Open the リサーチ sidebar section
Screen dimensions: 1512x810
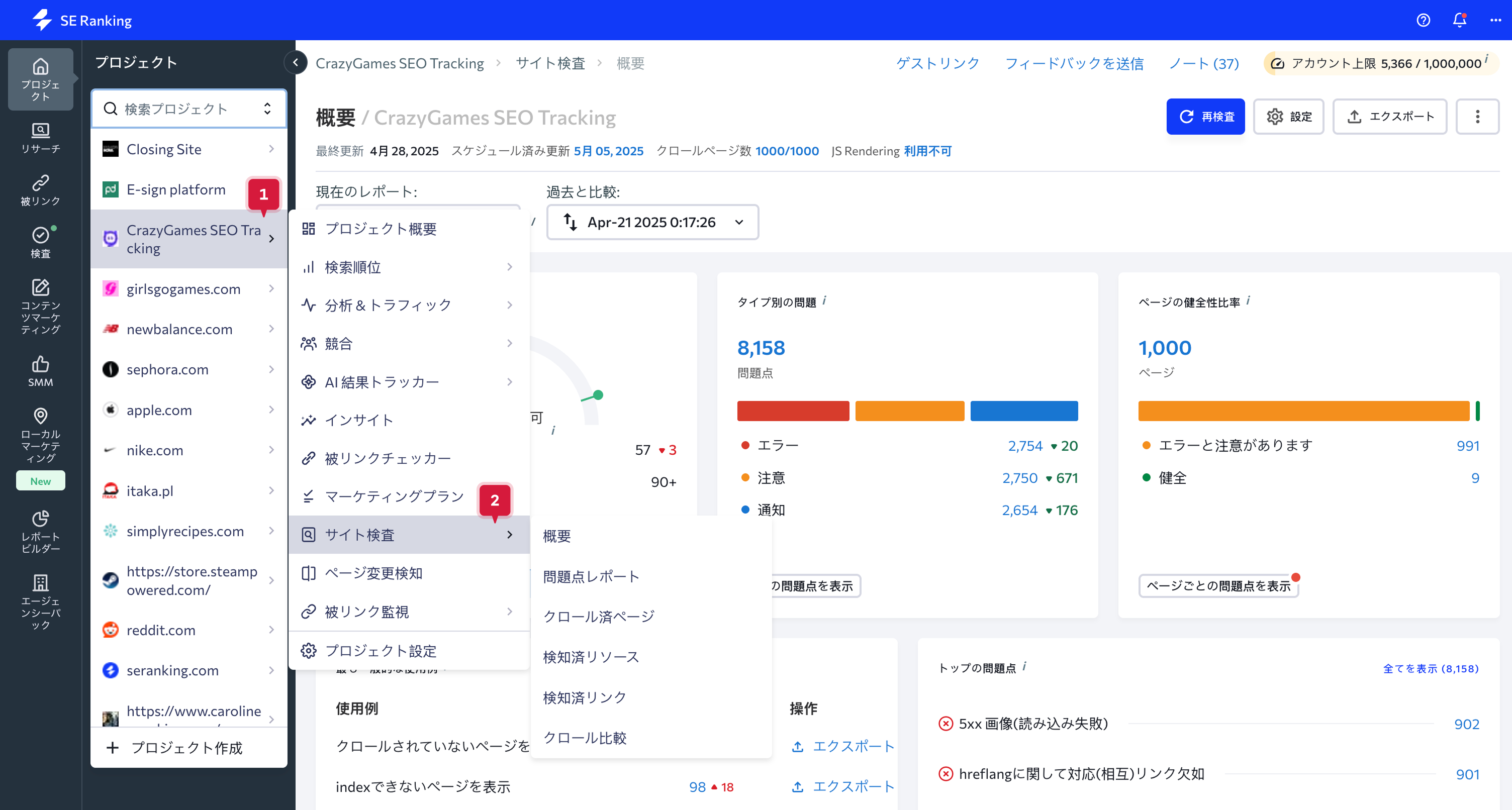[41, 139]
